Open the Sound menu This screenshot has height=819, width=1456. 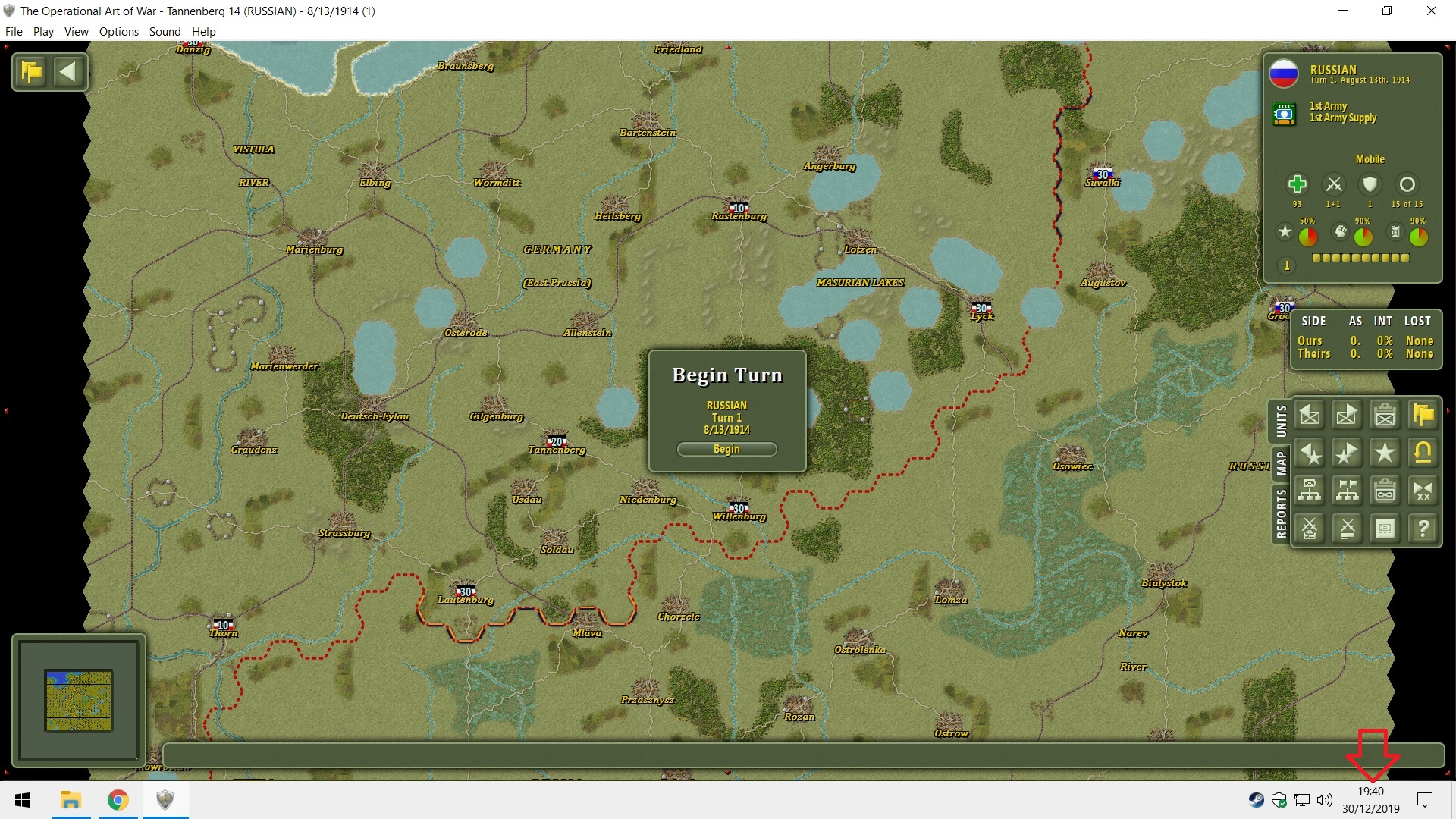pos(165,31)
